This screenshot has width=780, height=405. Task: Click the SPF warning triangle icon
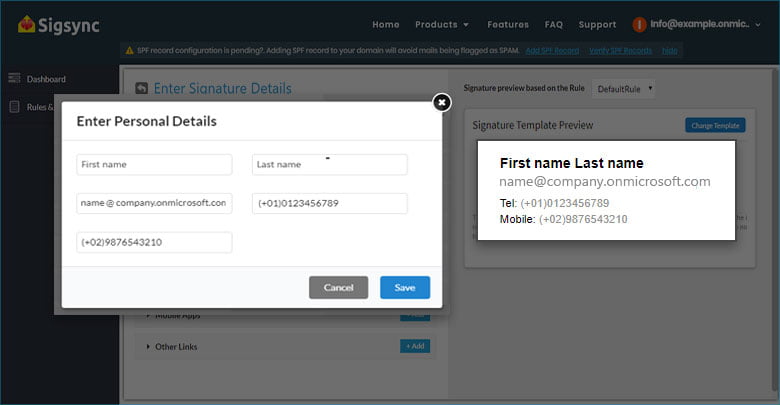[129, 50]
